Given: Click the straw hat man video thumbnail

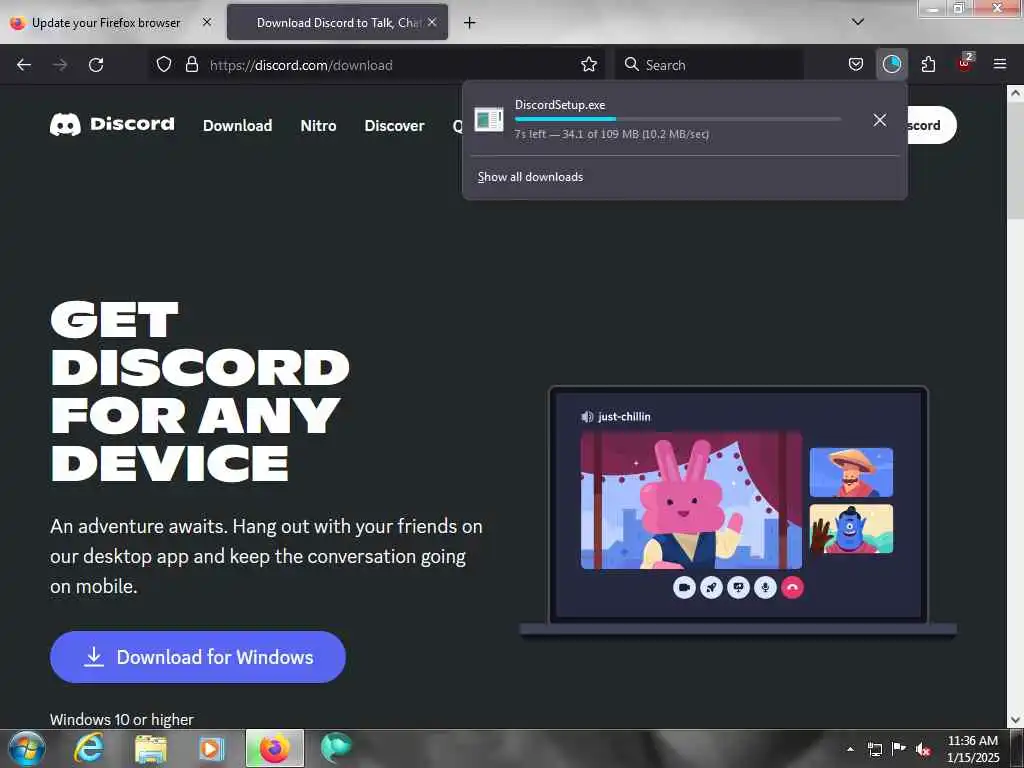Looking at the screenshot, I should [851, 472].
